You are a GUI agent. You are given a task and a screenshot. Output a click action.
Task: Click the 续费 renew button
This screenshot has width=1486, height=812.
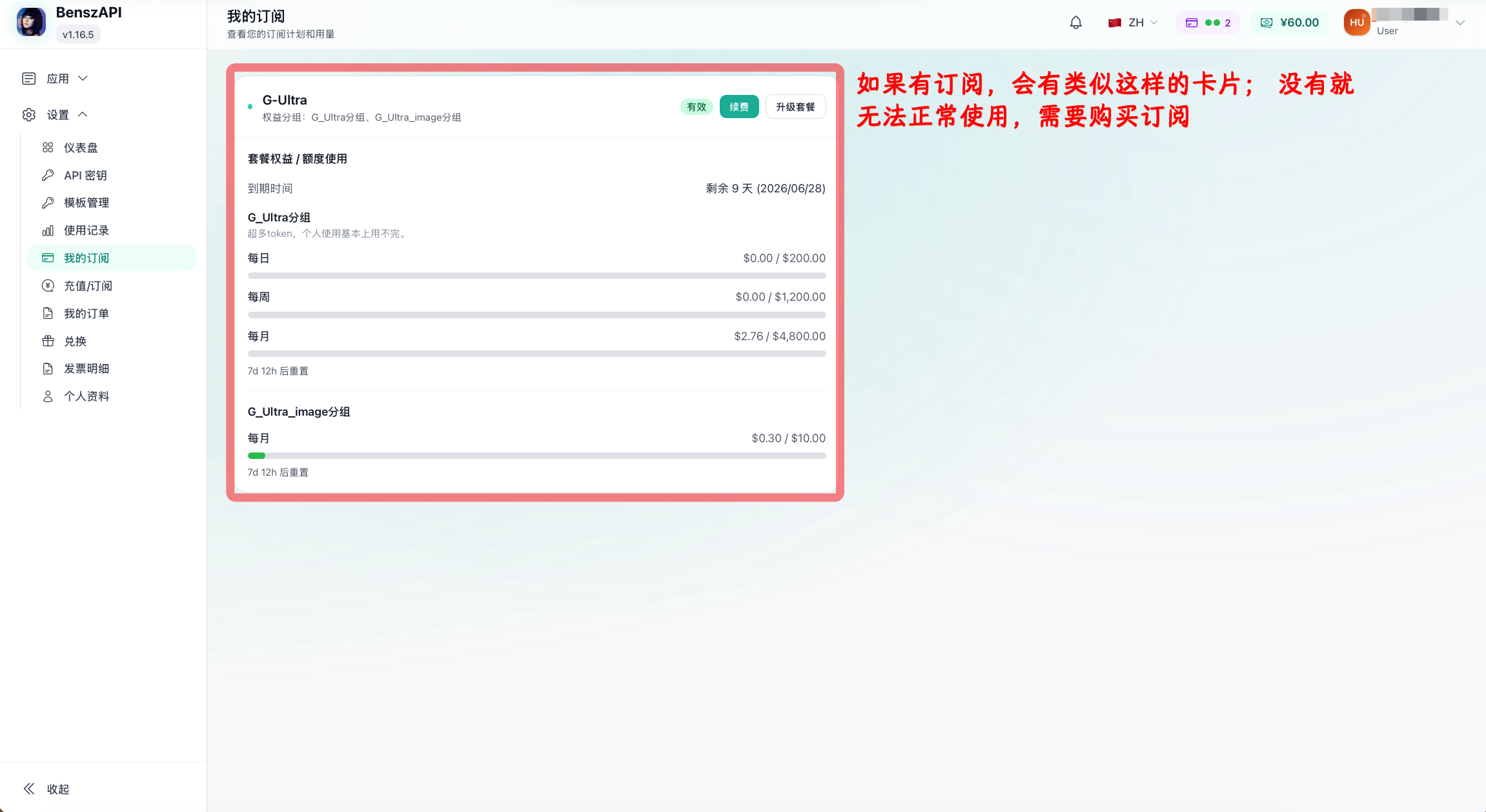(739, 107)
